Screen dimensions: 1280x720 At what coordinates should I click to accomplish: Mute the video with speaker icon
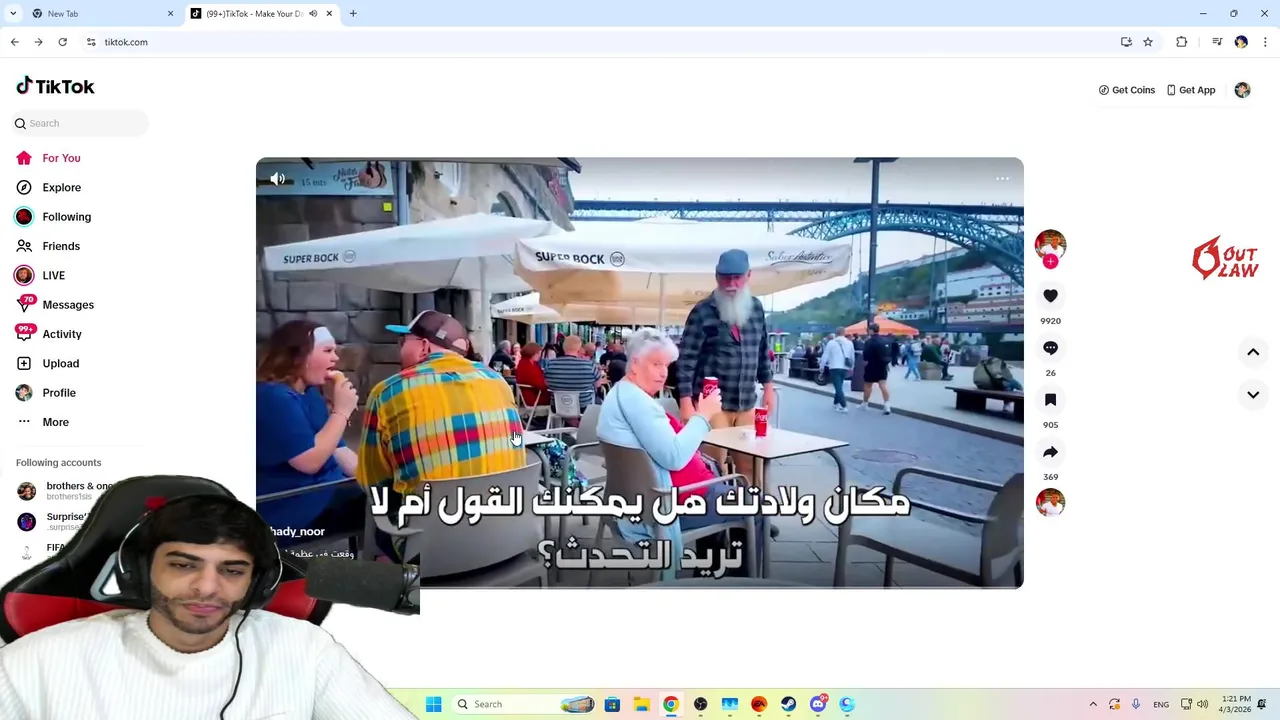(277, 179)
